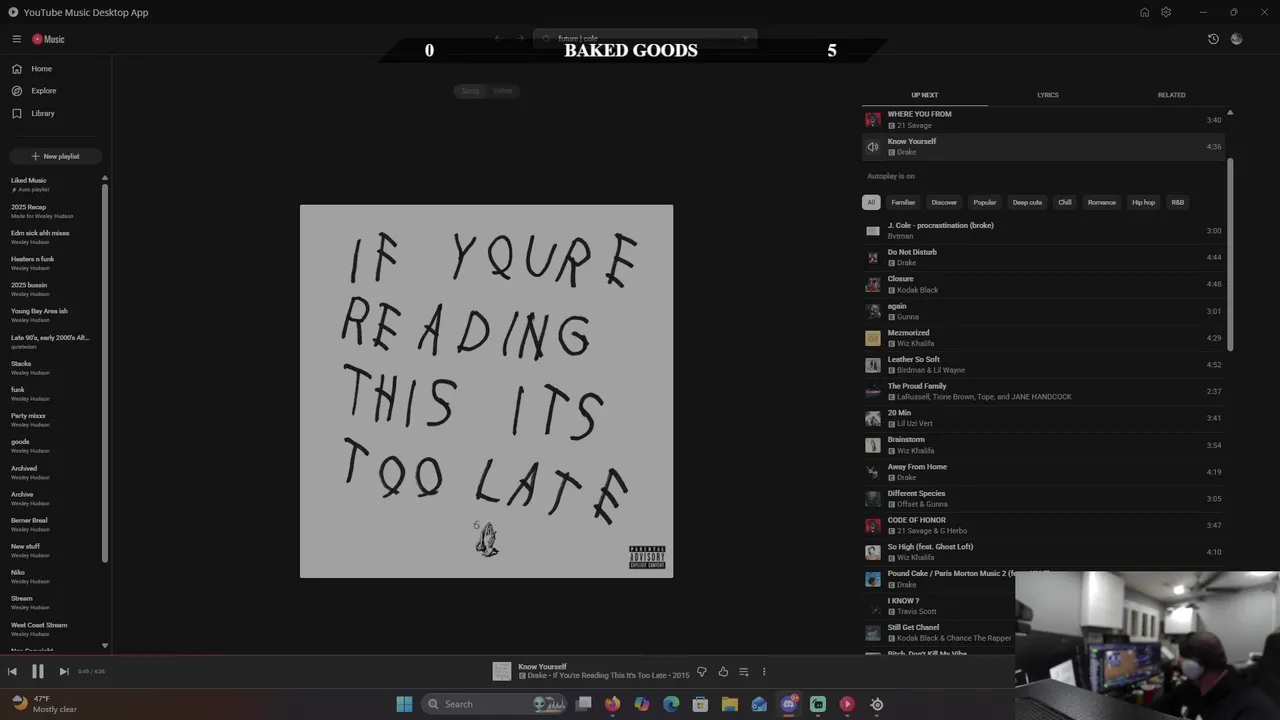Open Microsoft Store taskbar icon
The image size is (1280, 720).
[700, 704]
